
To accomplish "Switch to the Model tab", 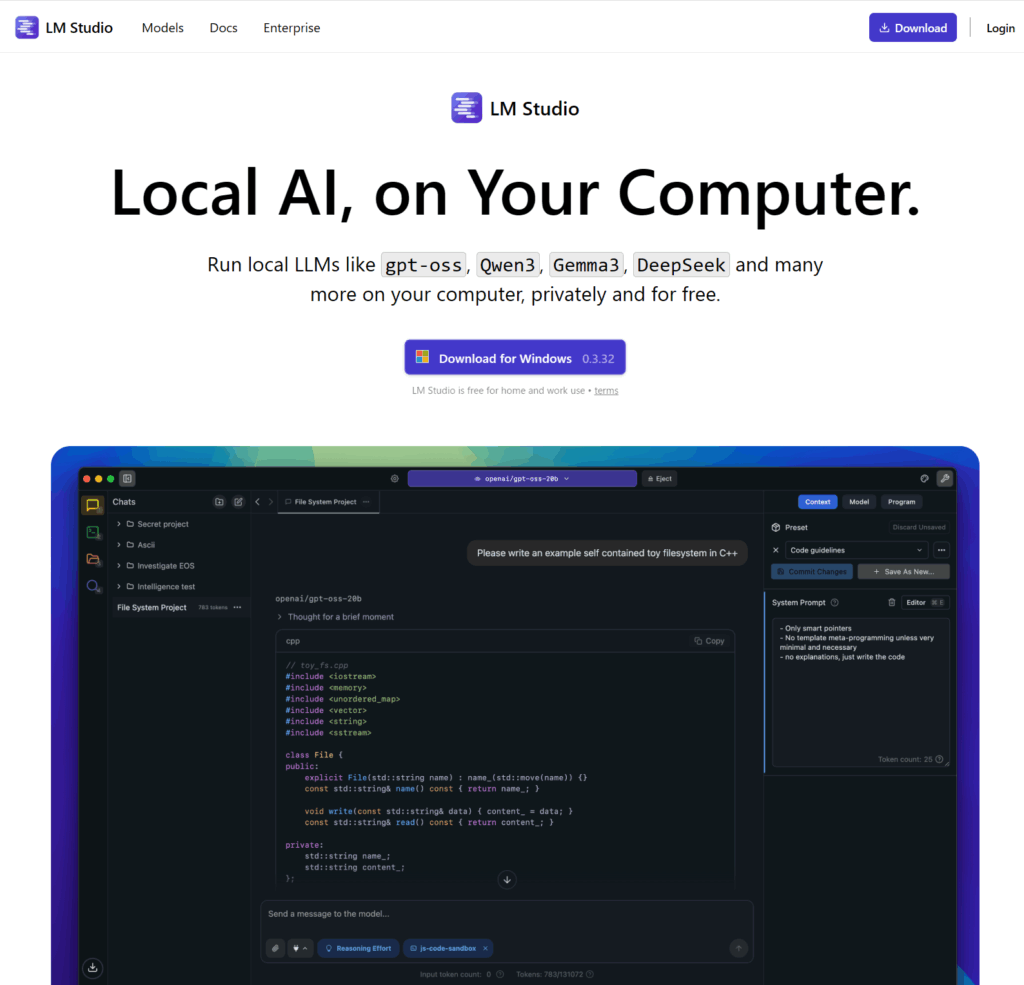I will coord(858,502).
